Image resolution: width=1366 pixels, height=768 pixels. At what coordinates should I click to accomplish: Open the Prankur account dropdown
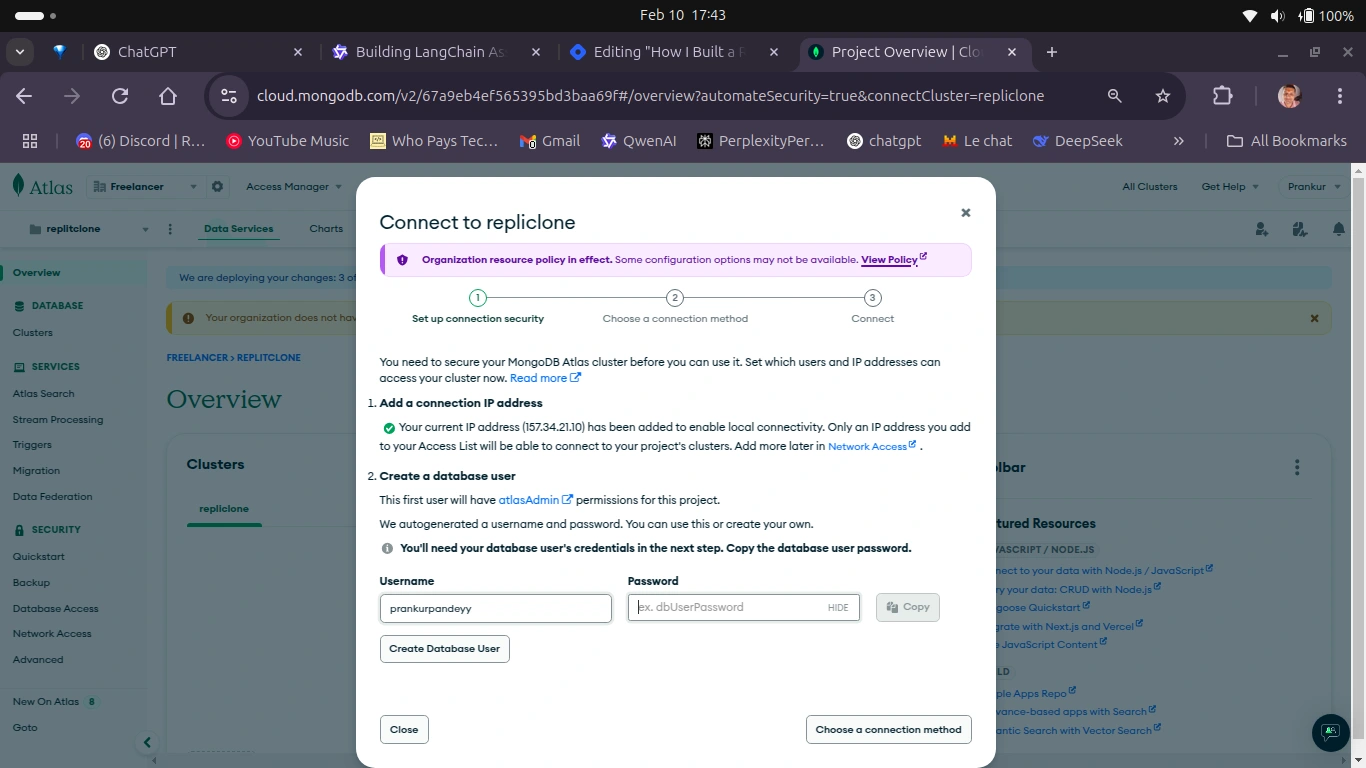click(1312, 187)
